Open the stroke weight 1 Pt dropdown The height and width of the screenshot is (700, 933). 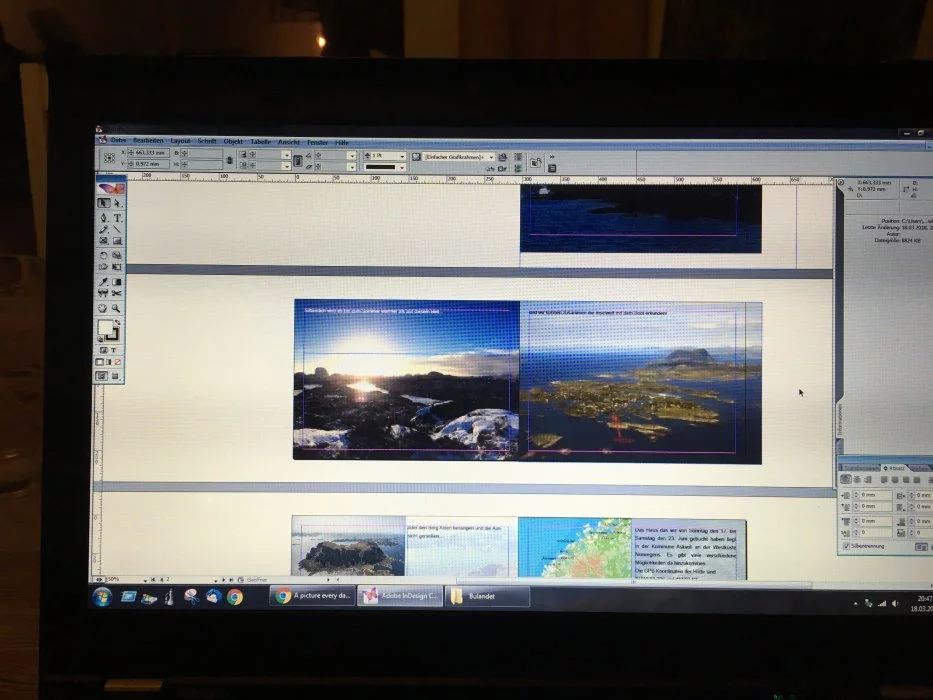[x=401, y=156]
